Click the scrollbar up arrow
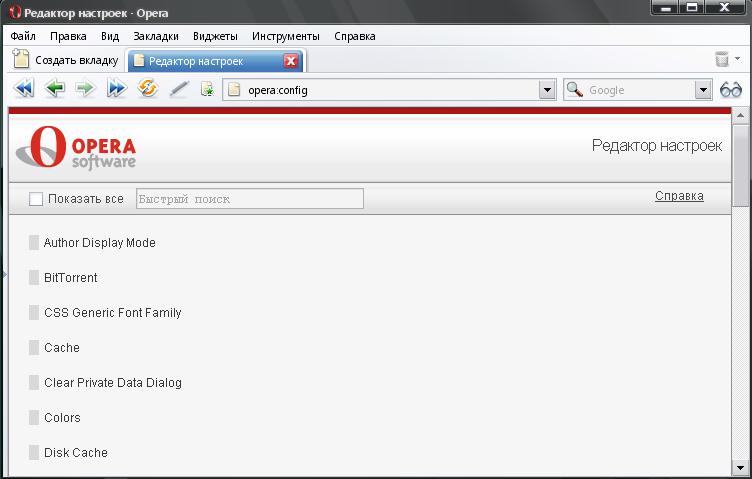 point(740,116)
